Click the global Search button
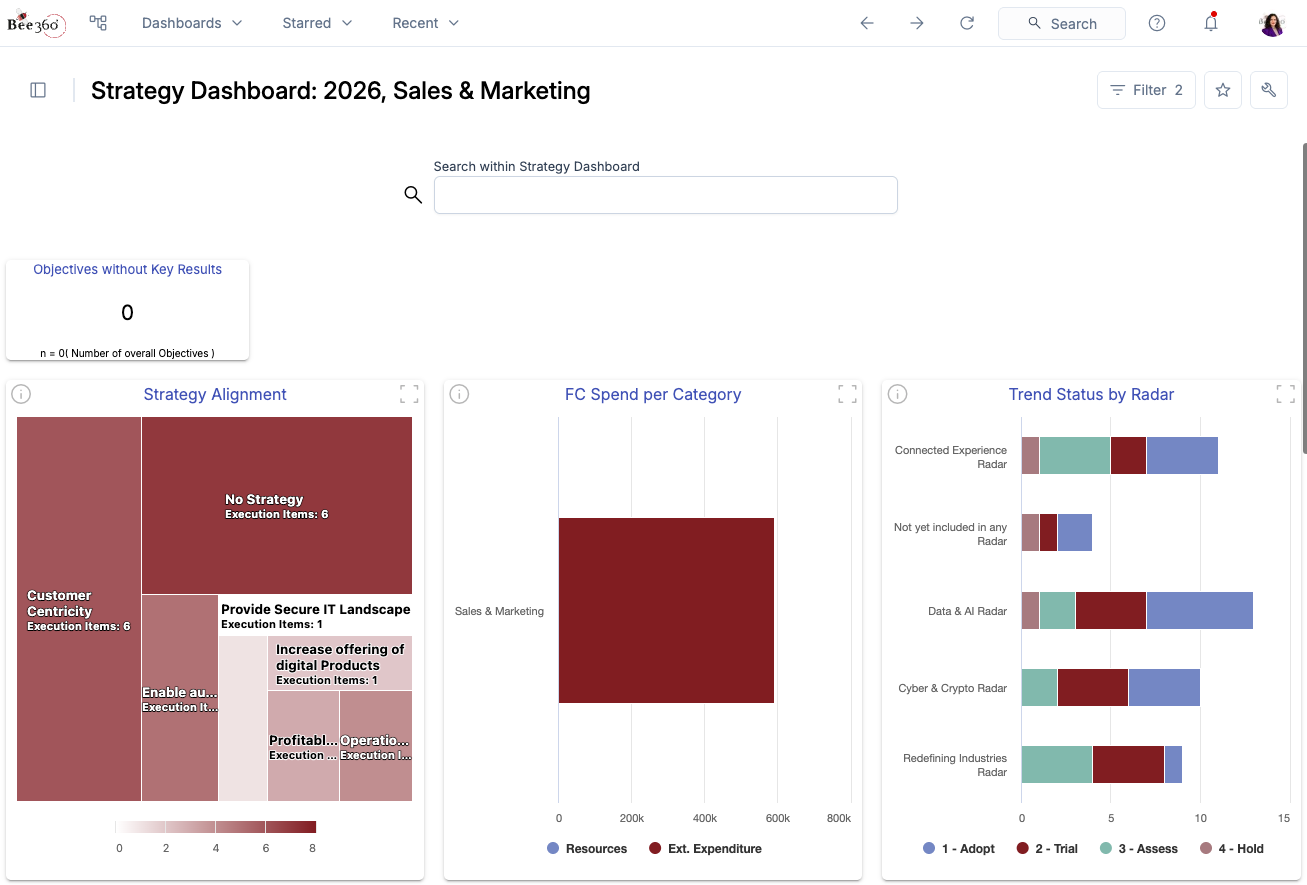This screenshot has height=885, width=1307. click(1062, 23)
